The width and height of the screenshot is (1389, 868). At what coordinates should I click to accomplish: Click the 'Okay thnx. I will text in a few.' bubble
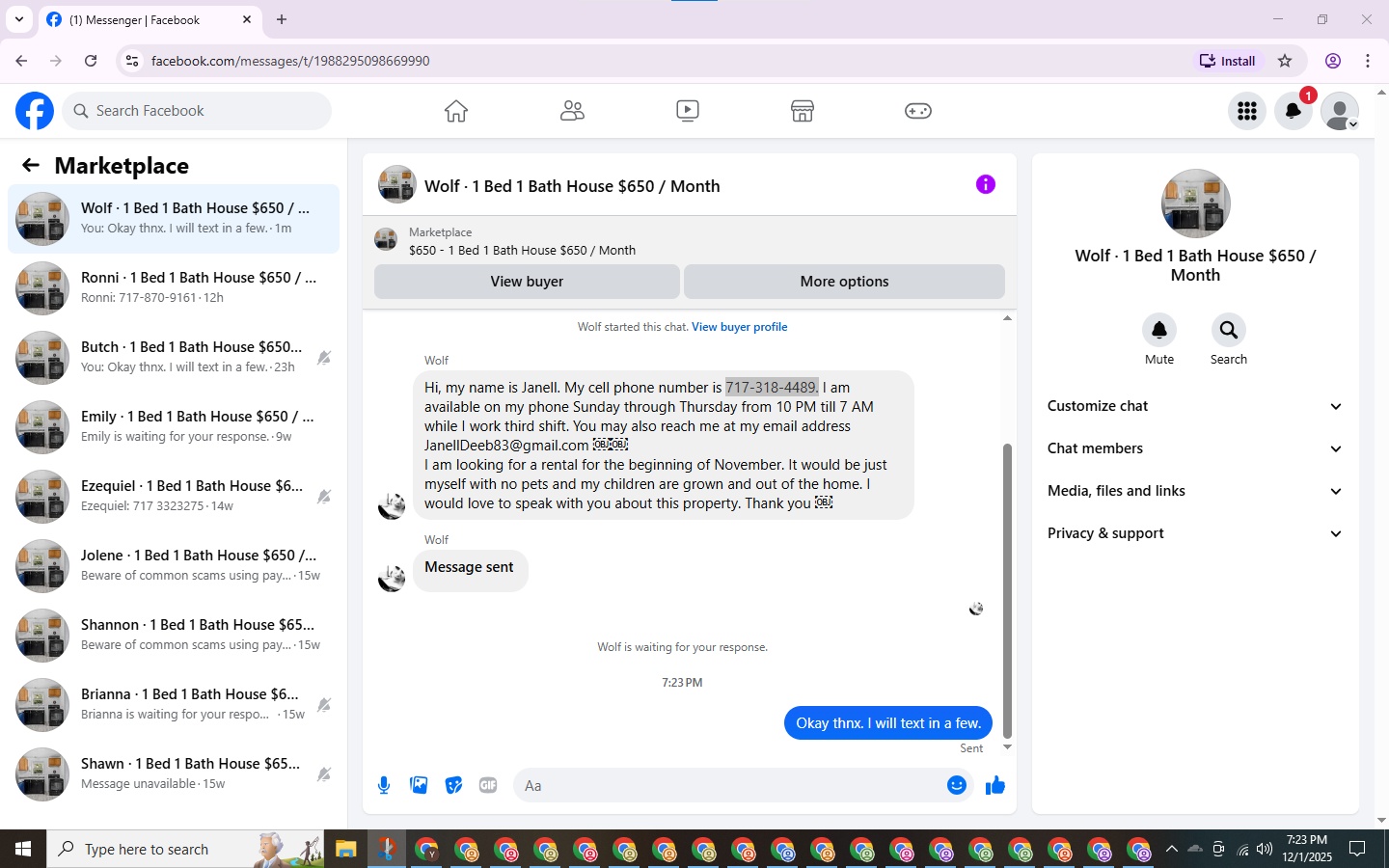[888, 723]
